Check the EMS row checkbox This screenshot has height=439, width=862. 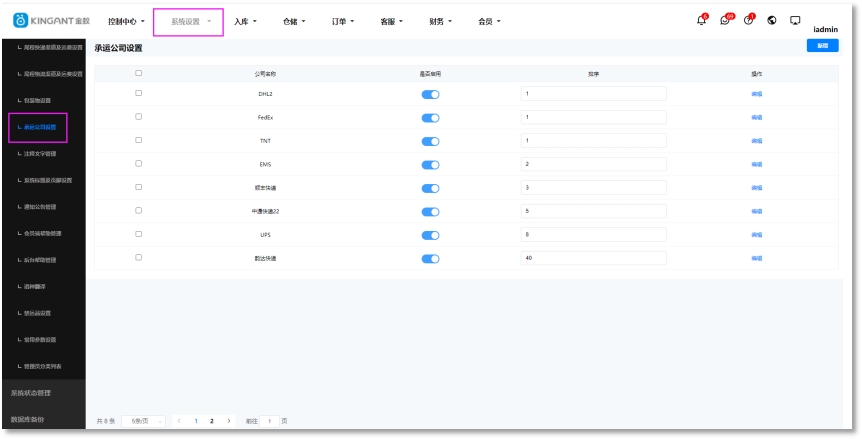click(x=139, y=164)
